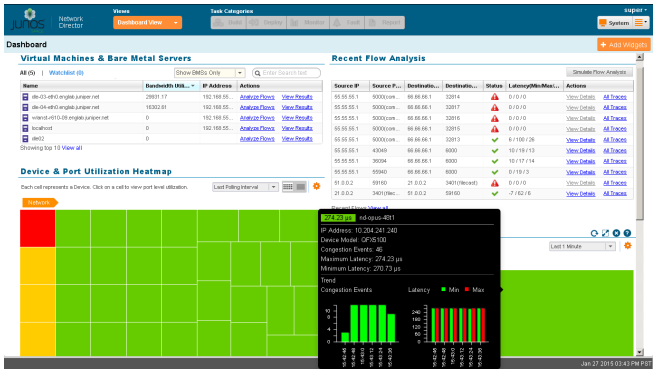The width and height of the screenshot is (656, 372).
Task: Click View Results for dle02
Action: point(297,139)
